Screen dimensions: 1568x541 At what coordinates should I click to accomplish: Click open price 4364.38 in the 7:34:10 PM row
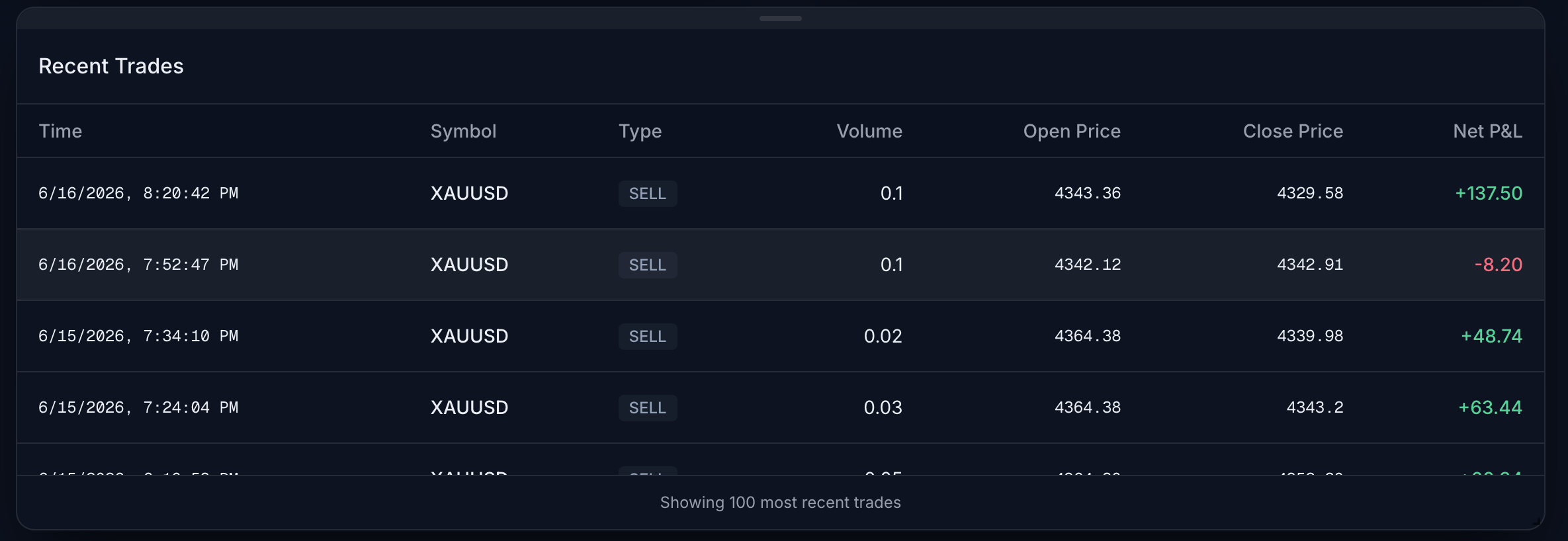(1088, 336)
